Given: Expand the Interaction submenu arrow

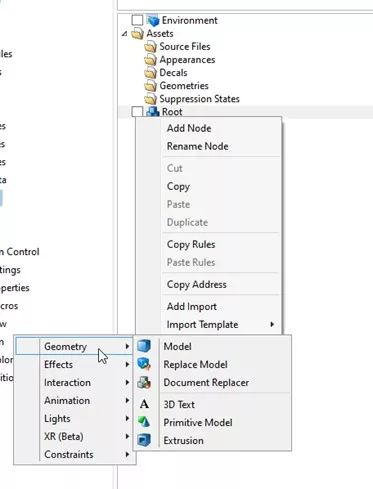Looking at the screenshot, I should (127, 382).
